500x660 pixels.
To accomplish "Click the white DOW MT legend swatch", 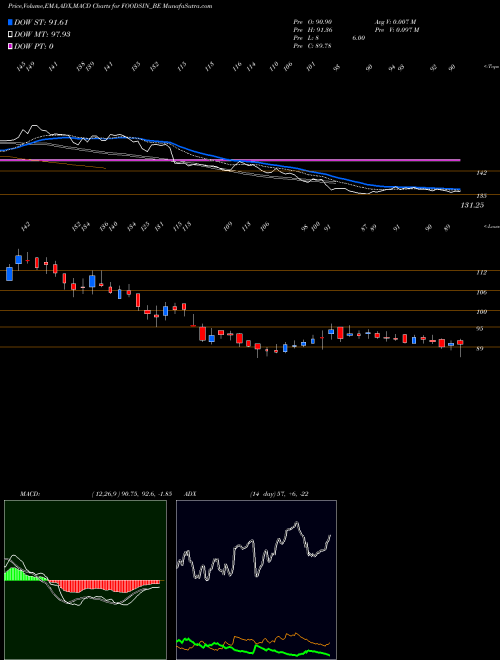I will [10, 35].
